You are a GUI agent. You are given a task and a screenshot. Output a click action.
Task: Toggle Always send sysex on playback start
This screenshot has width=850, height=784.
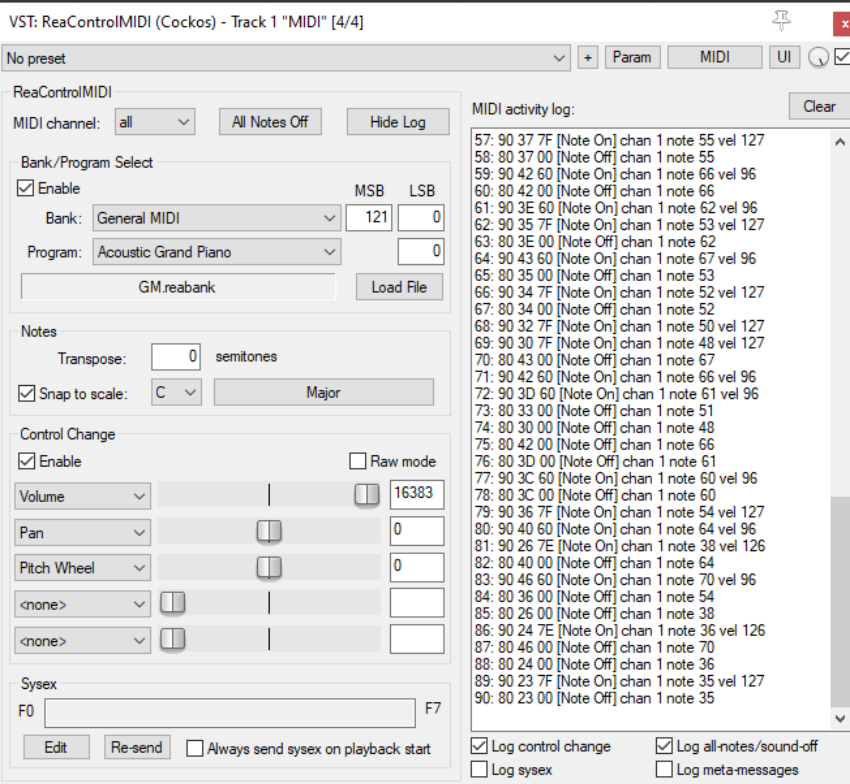[x=195, y=749]
